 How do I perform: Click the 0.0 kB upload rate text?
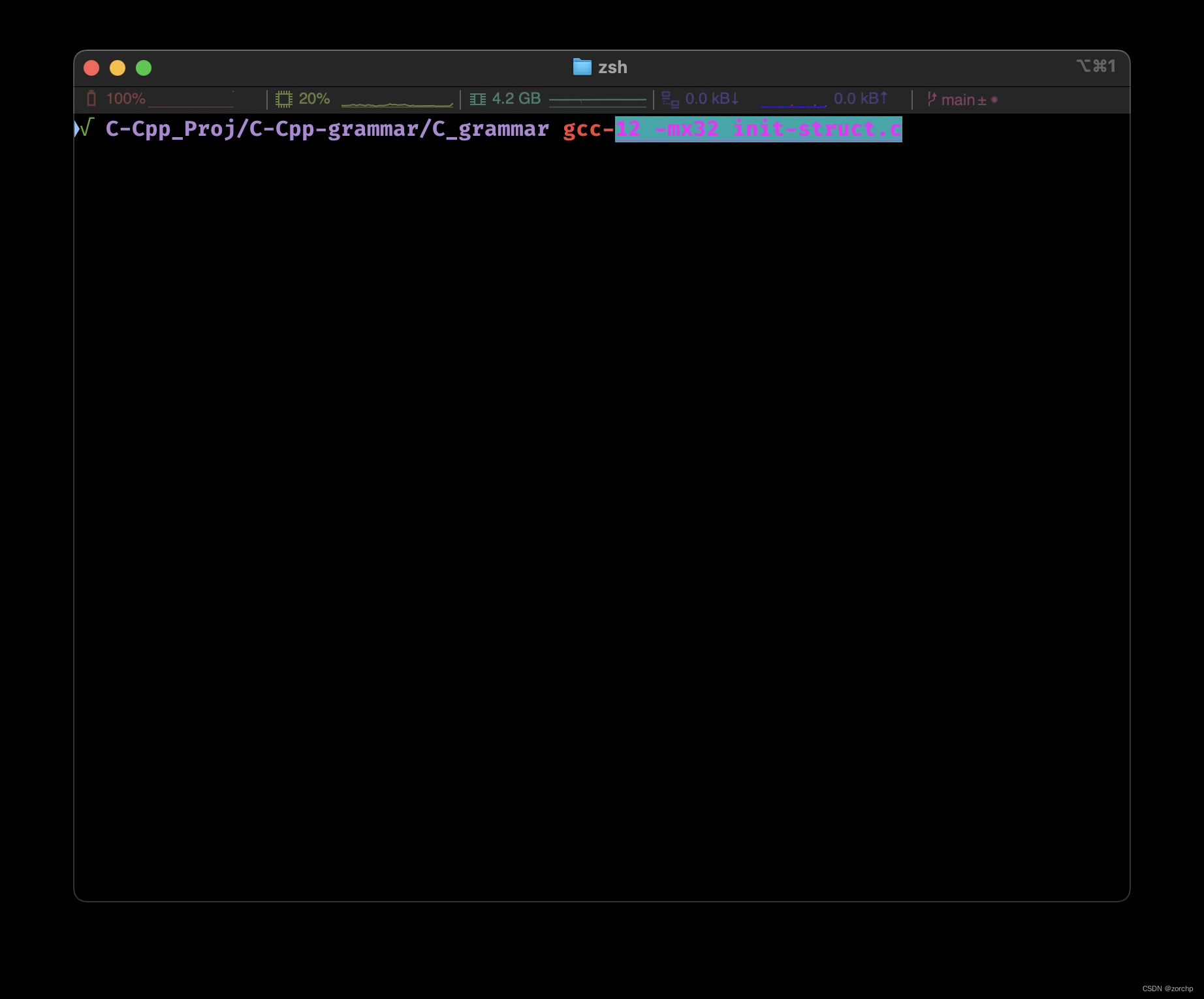pyautogui.click(x=861, y=99)
